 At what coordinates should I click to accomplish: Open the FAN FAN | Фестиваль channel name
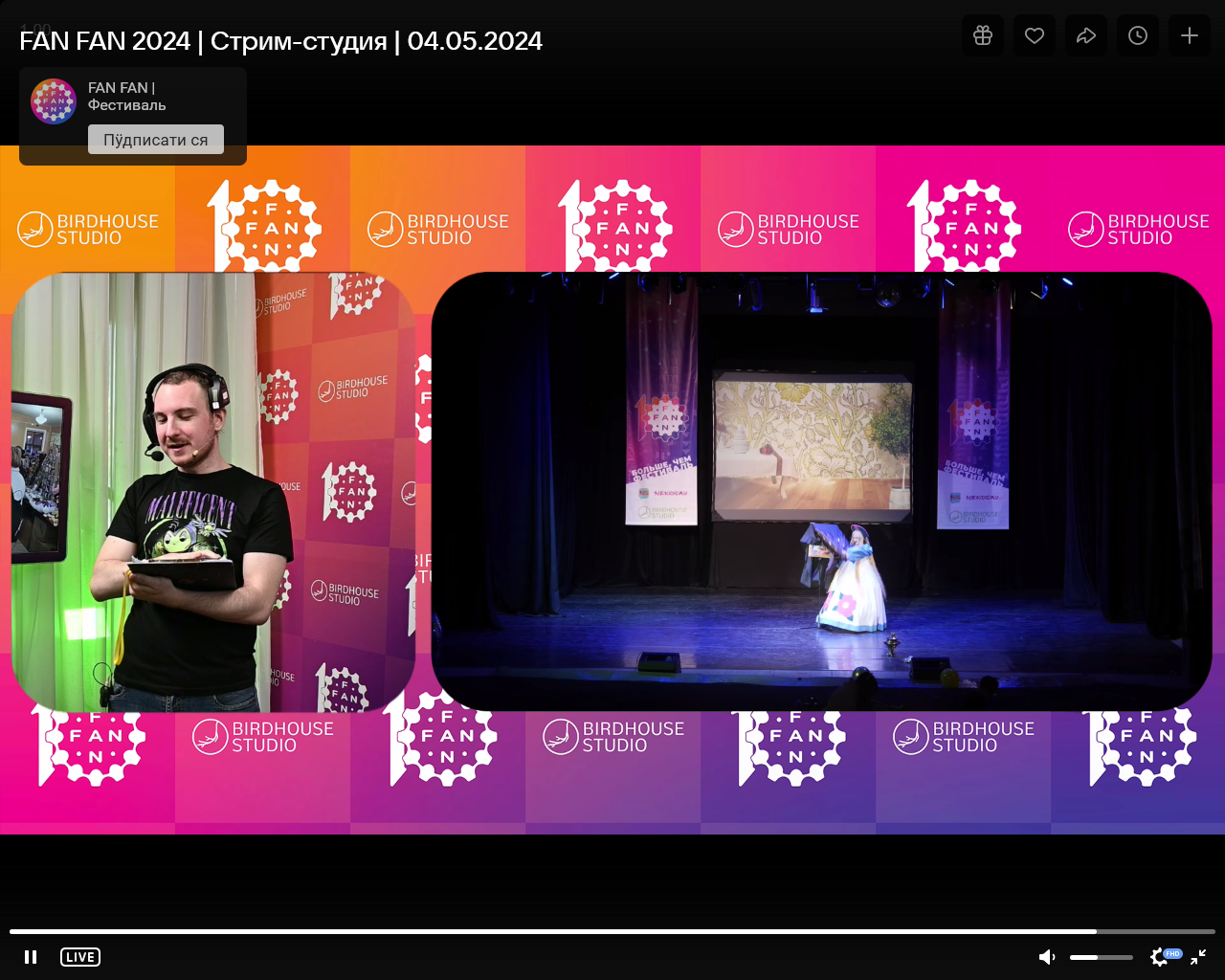127,97
